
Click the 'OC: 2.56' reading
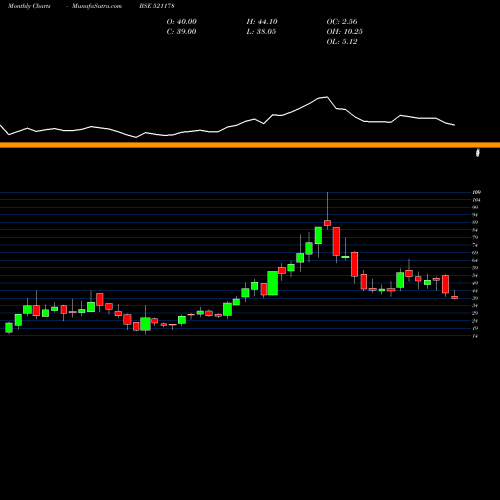tap(342, 22)
